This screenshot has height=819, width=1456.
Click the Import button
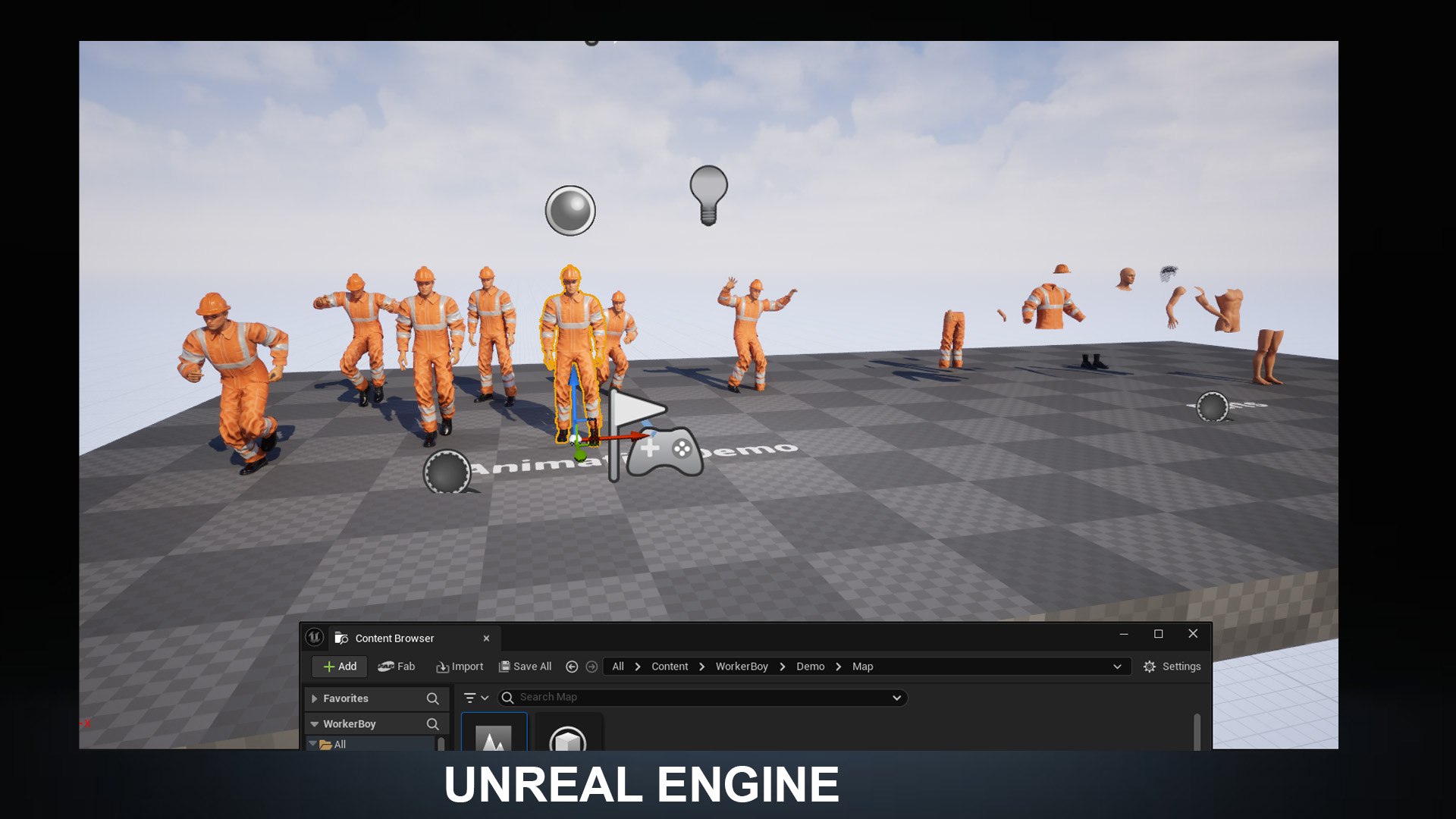click(x=460, y=667)
